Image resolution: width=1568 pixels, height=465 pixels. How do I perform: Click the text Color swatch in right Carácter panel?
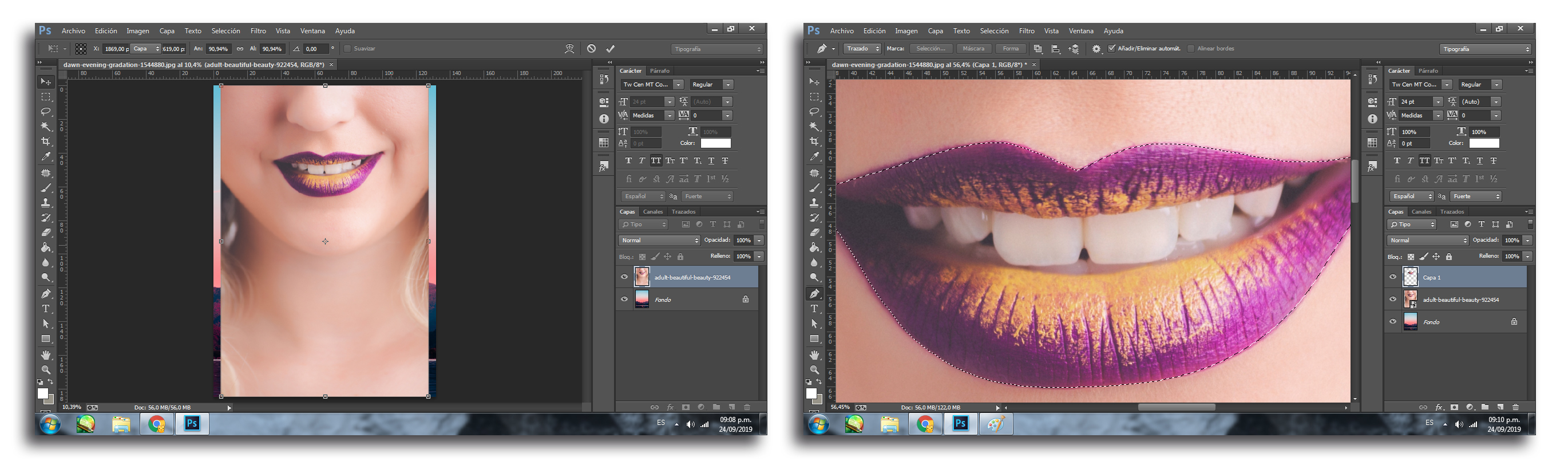point(1484,143)
